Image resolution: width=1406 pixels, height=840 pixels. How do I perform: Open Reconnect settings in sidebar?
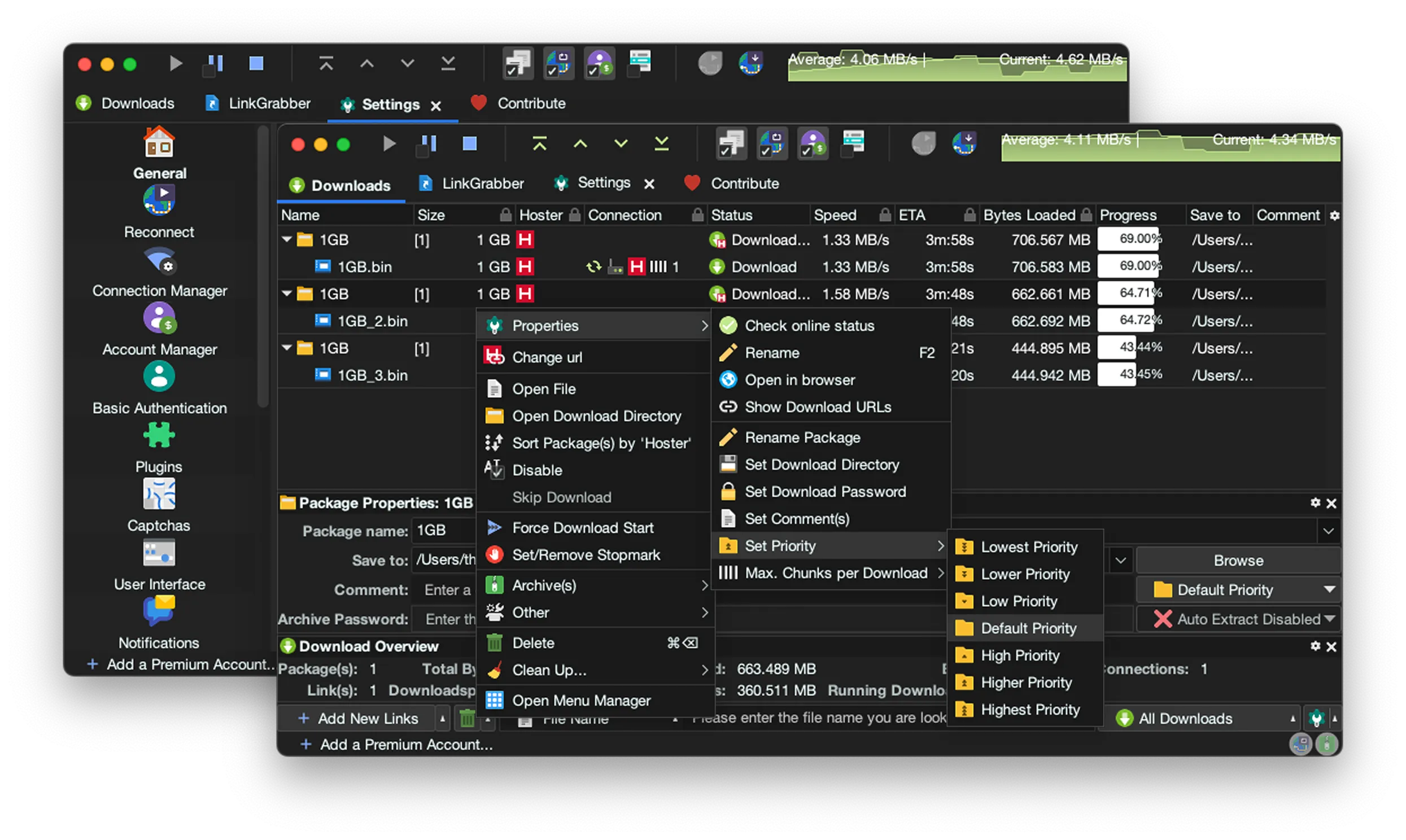click(x=159, y=212)
